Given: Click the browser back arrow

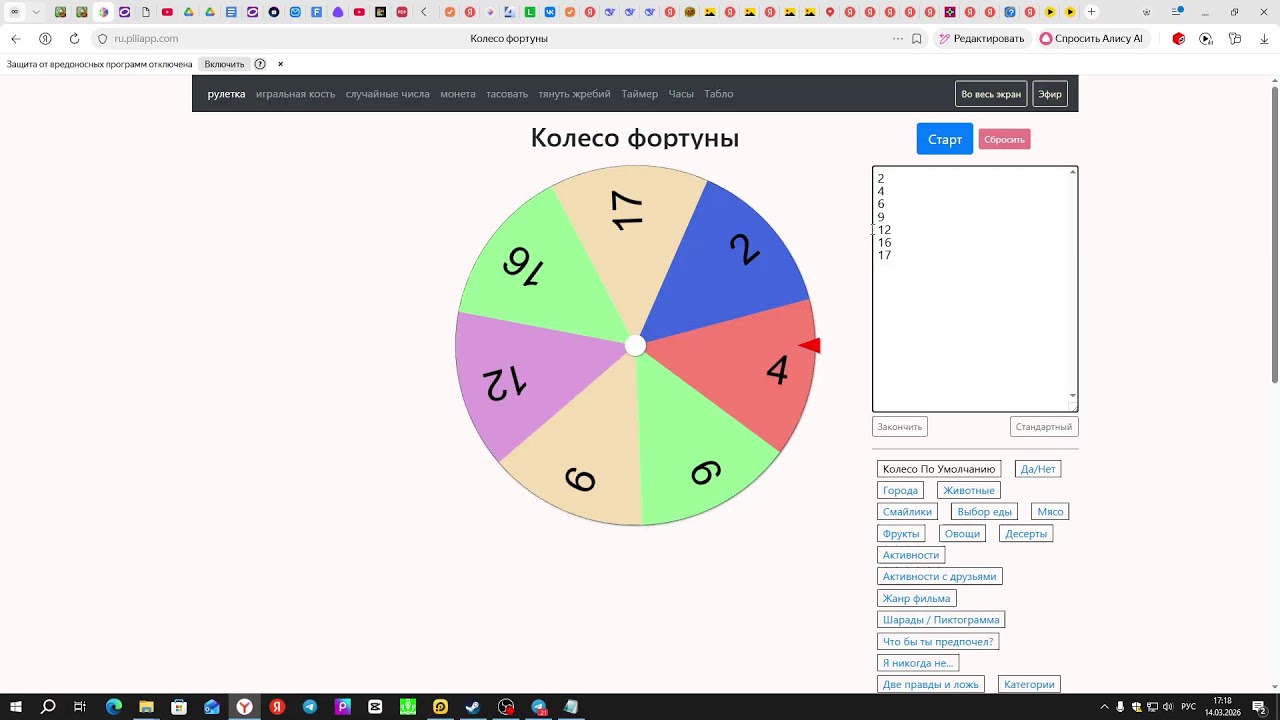Looking at the screenshot, I should 15,39.
